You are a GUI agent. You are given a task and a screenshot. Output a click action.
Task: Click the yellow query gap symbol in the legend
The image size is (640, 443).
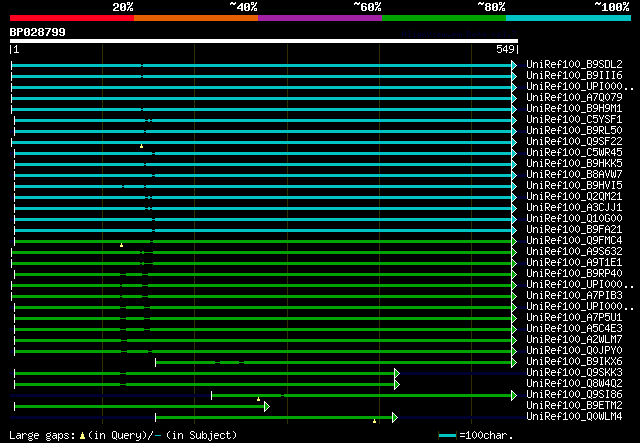tap(82, 436)
